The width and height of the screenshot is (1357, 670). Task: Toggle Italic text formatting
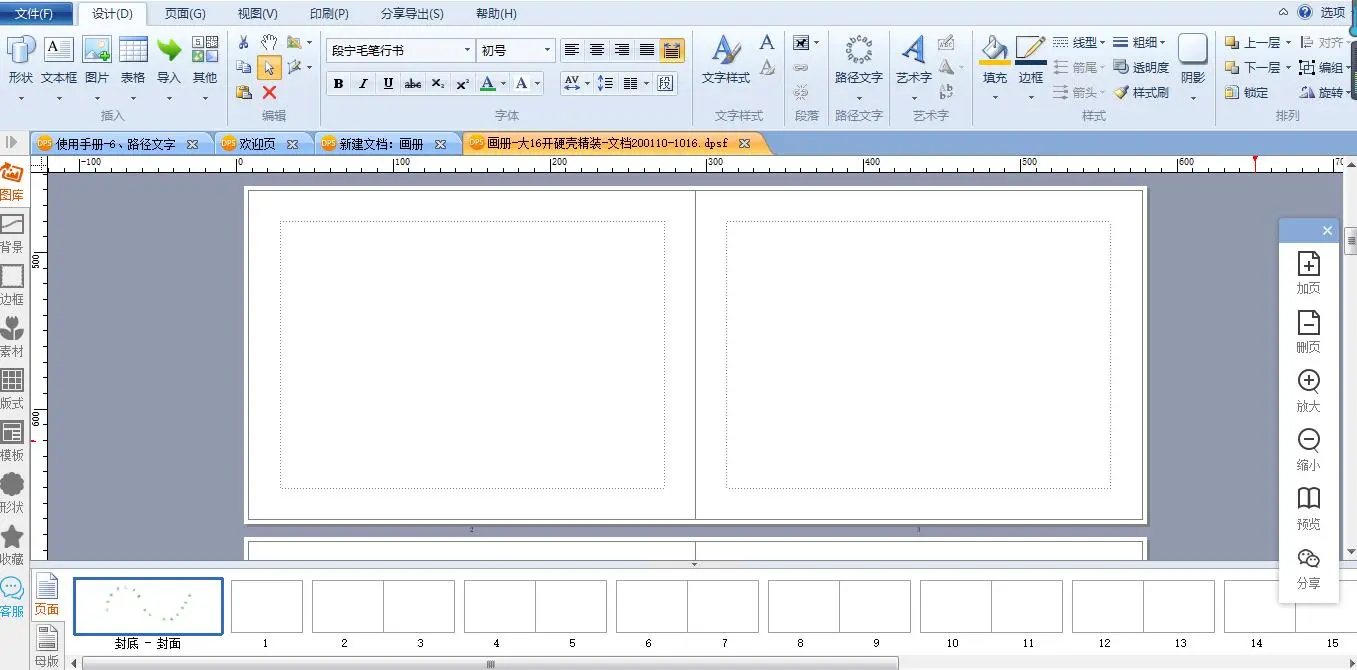point(363,84)
